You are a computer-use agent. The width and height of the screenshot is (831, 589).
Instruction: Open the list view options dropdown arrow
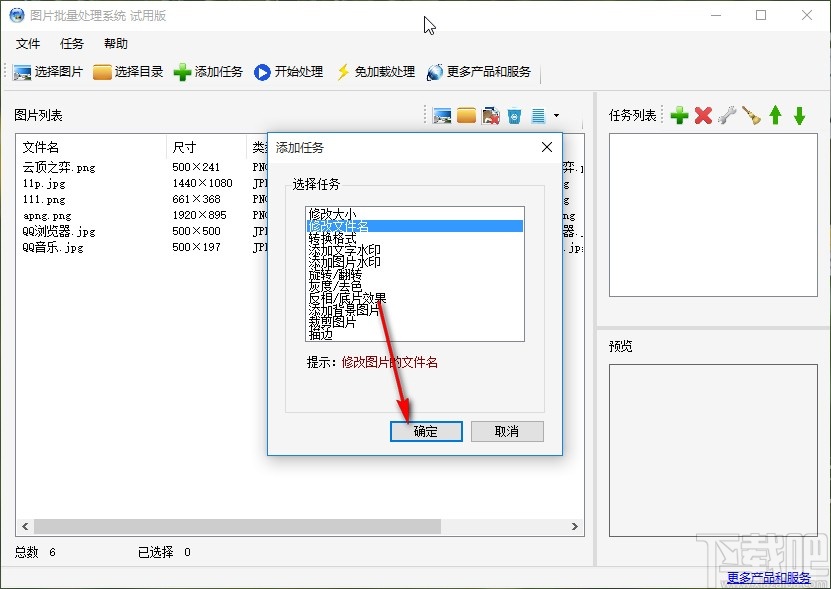point(558,116)
